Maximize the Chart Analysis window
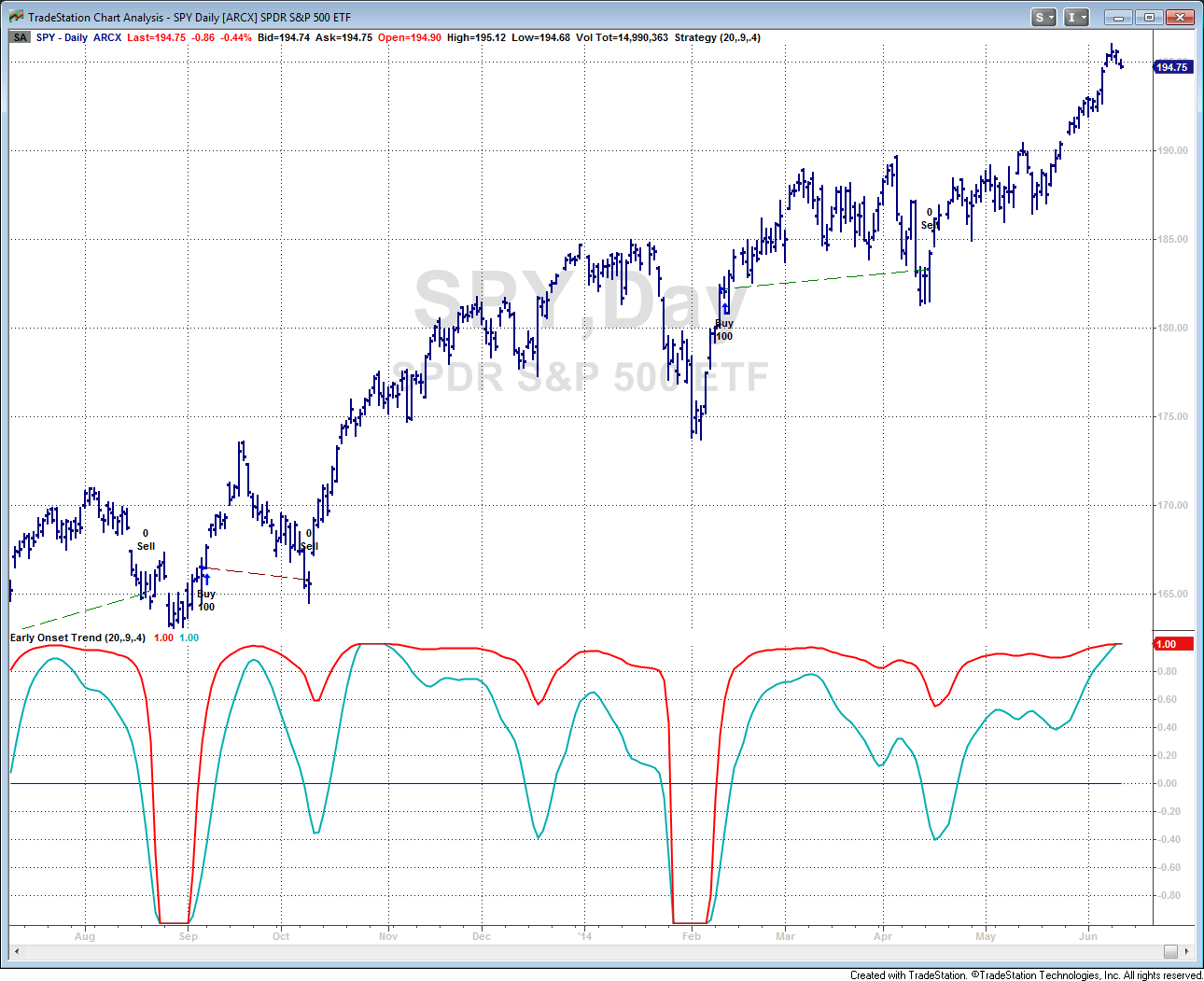The image size is (1204, 981). coord(1149,17)
